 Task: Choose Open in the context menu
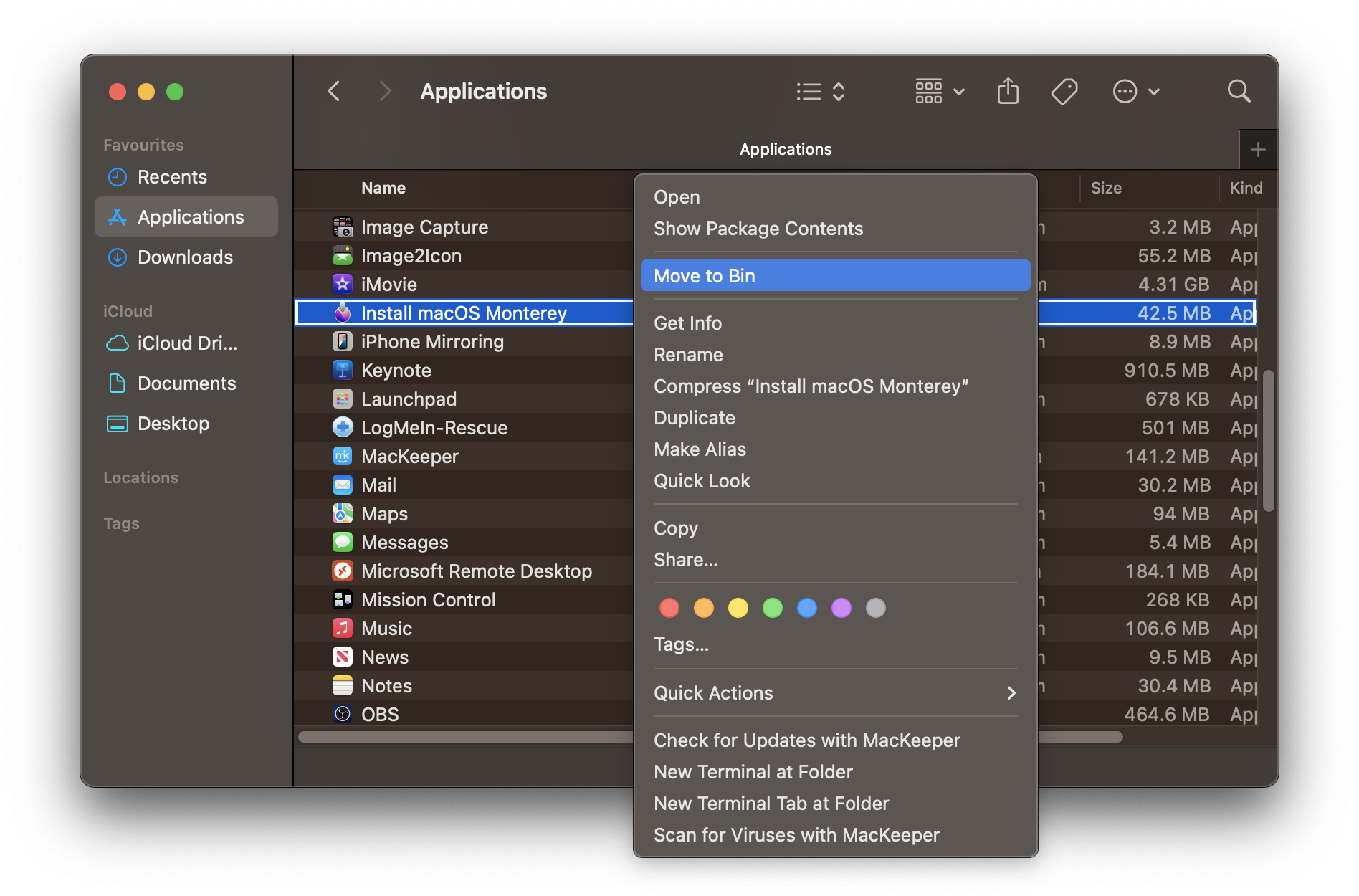pyautogui.click(x=836, y=197)
